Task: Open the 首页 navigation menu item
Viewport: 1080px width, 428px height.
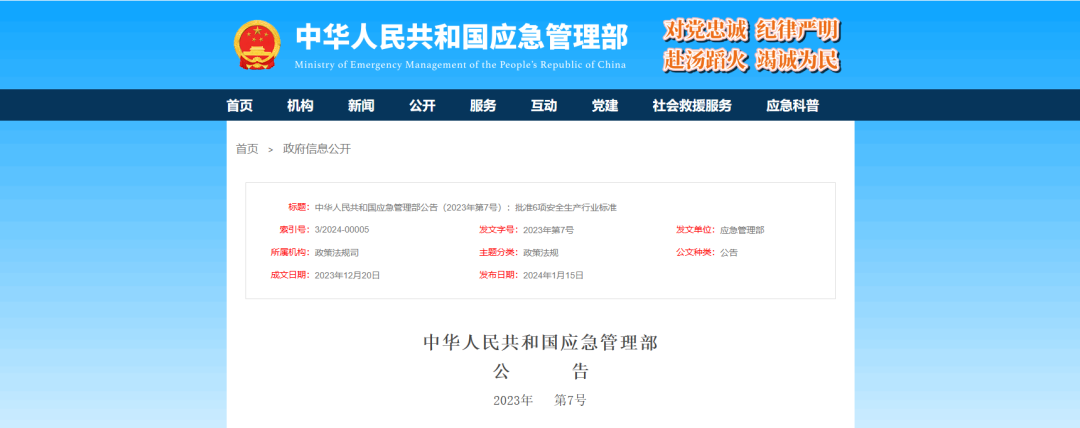Action: [x=240, y=105]
